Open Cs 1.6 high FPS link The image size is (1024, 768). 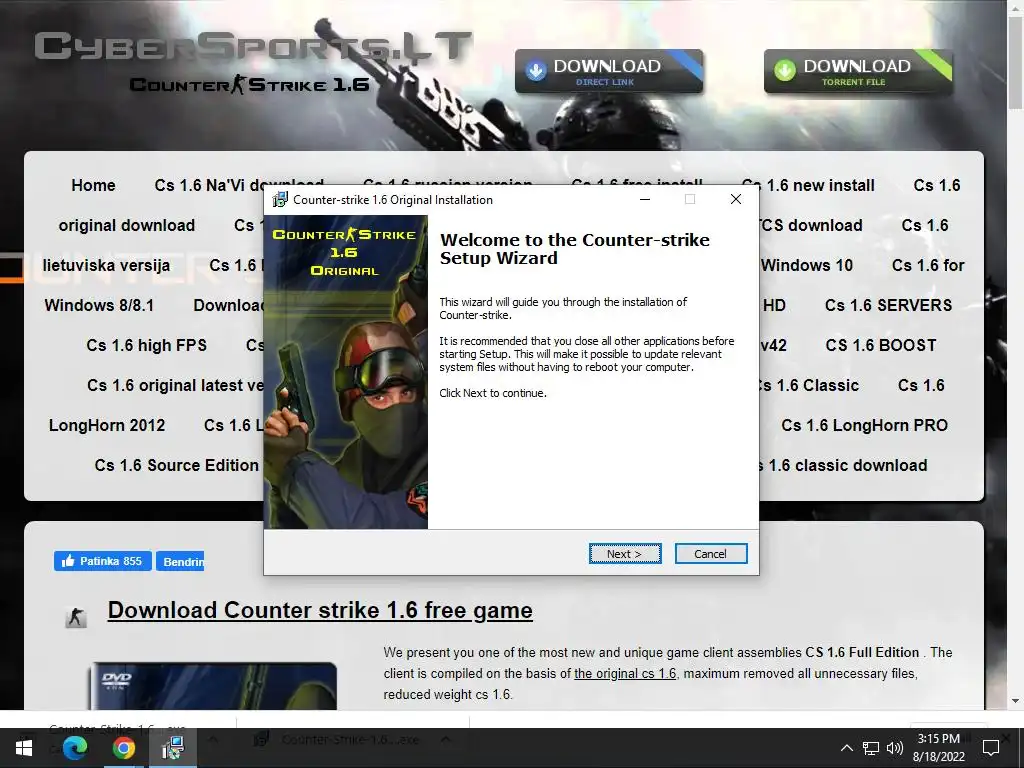tap(146, 345)
